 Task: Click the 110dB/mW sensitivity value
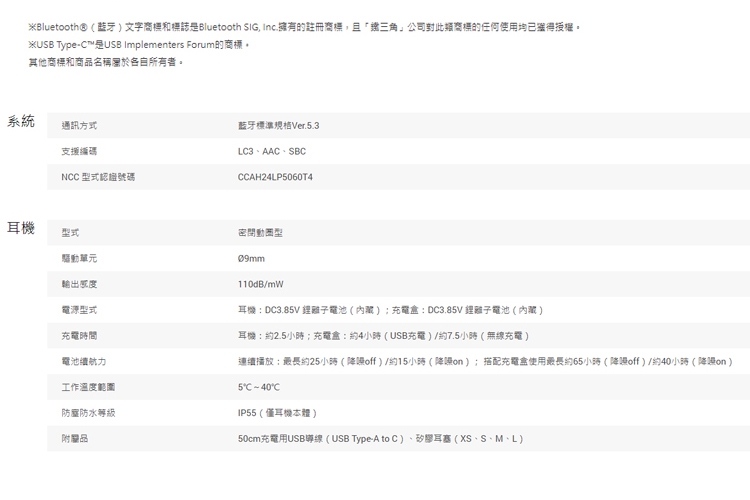261,284
